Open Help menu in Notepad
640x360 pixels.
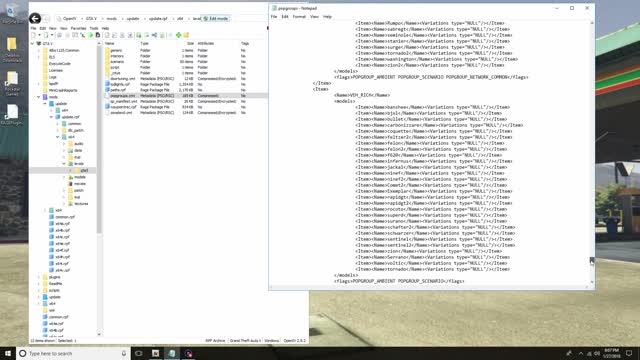[x=327, y=17]
